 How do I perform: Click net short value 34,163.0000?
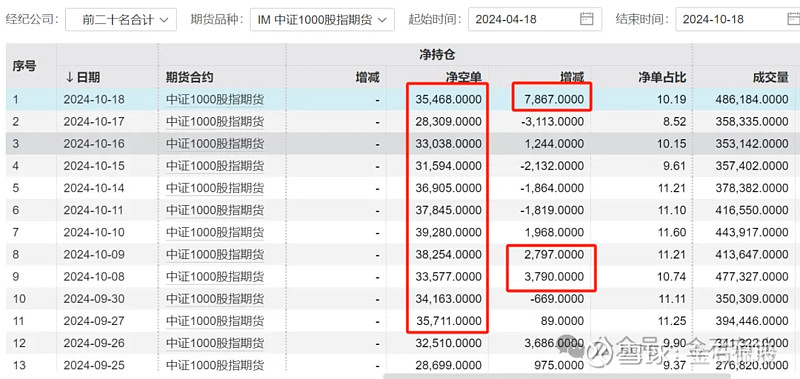tap(448, 299)
